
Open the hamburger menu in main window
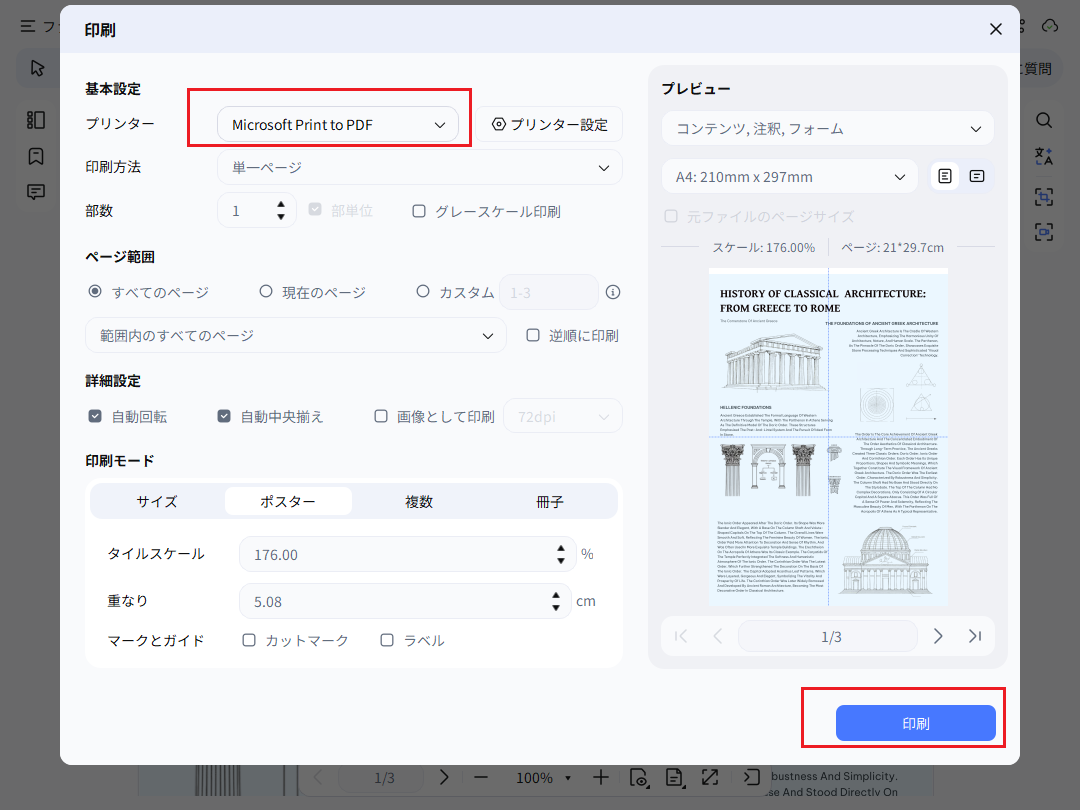[28, 26]
